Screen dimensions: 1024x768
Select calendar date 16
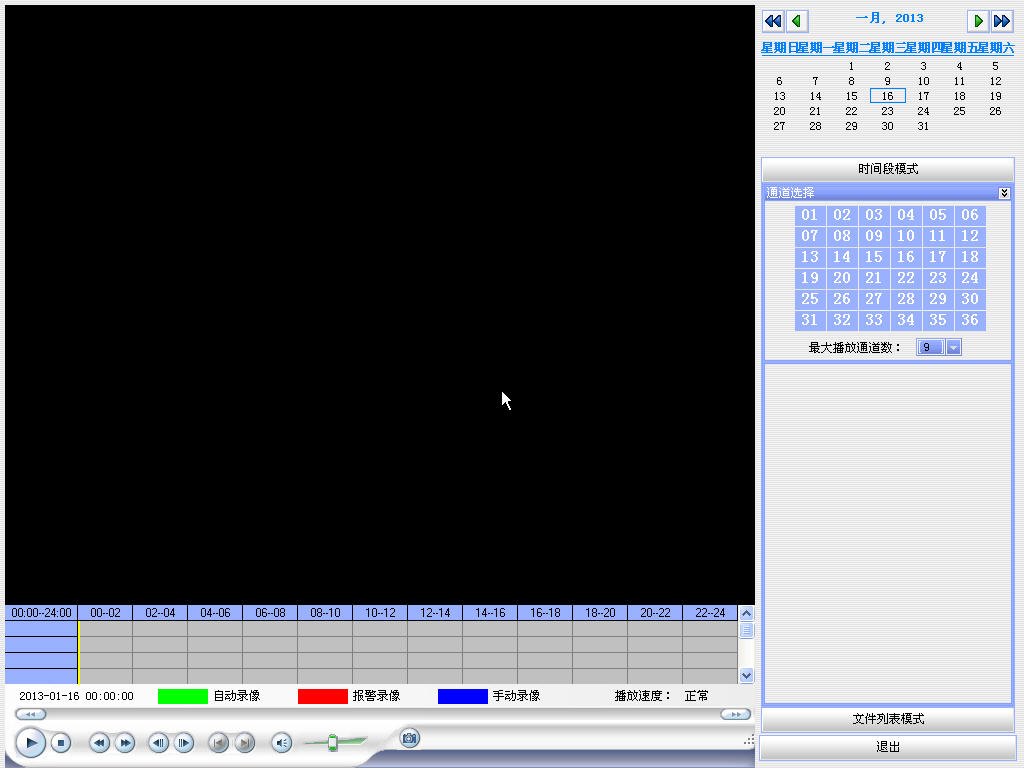pyautogui.click(x=888, y=96)
